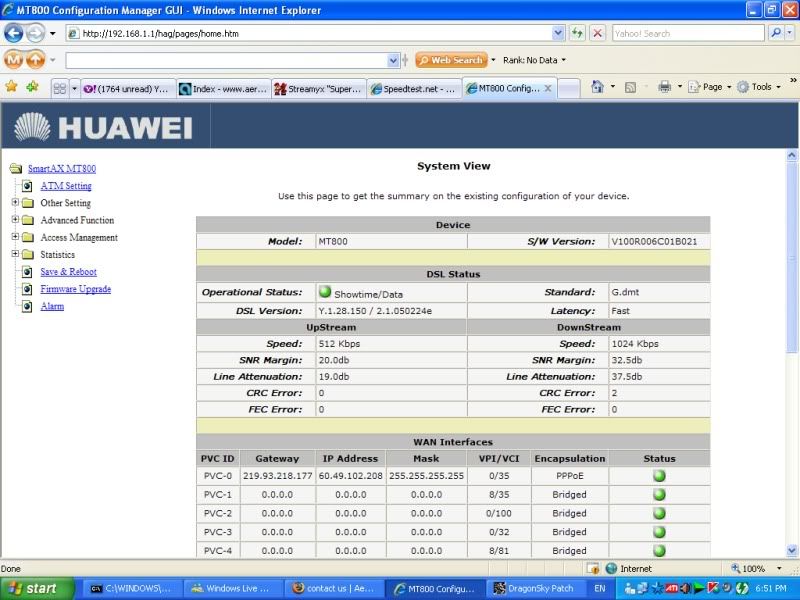
Task: Switch to the Streamyx tab
Action: click(319, 88)
